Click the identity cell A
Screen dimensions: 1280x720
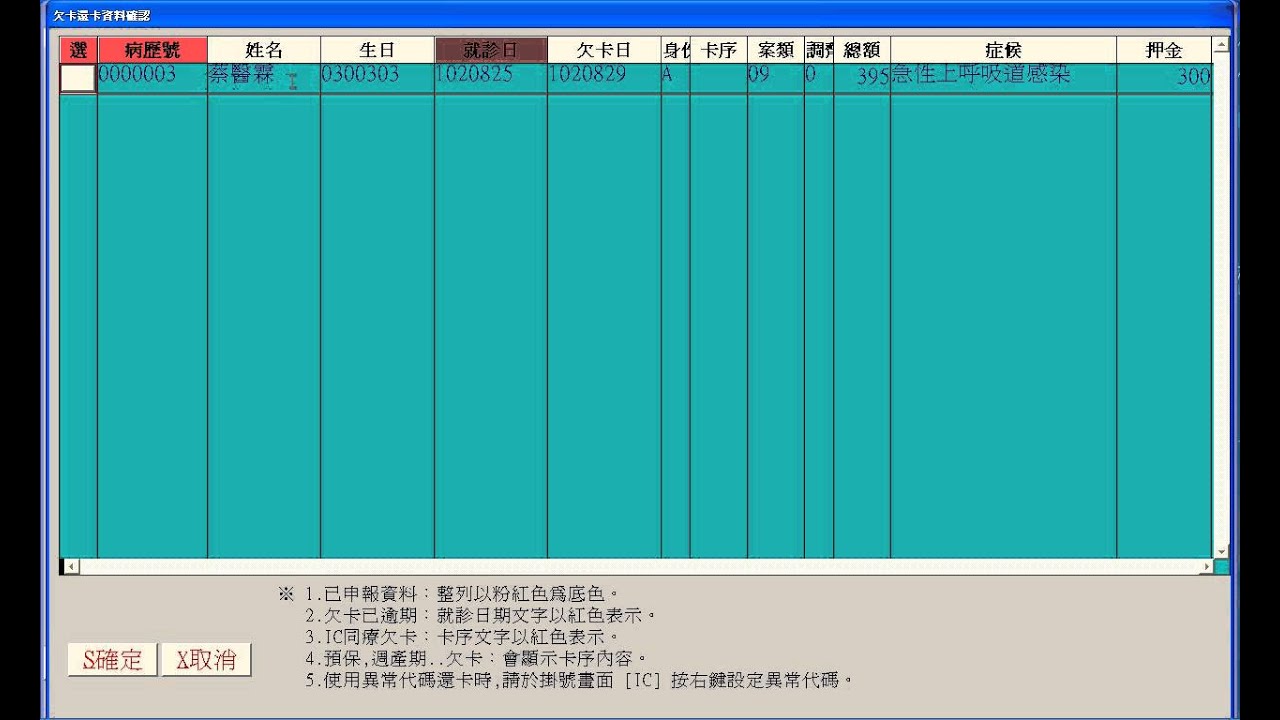click(x=676, y=78)
